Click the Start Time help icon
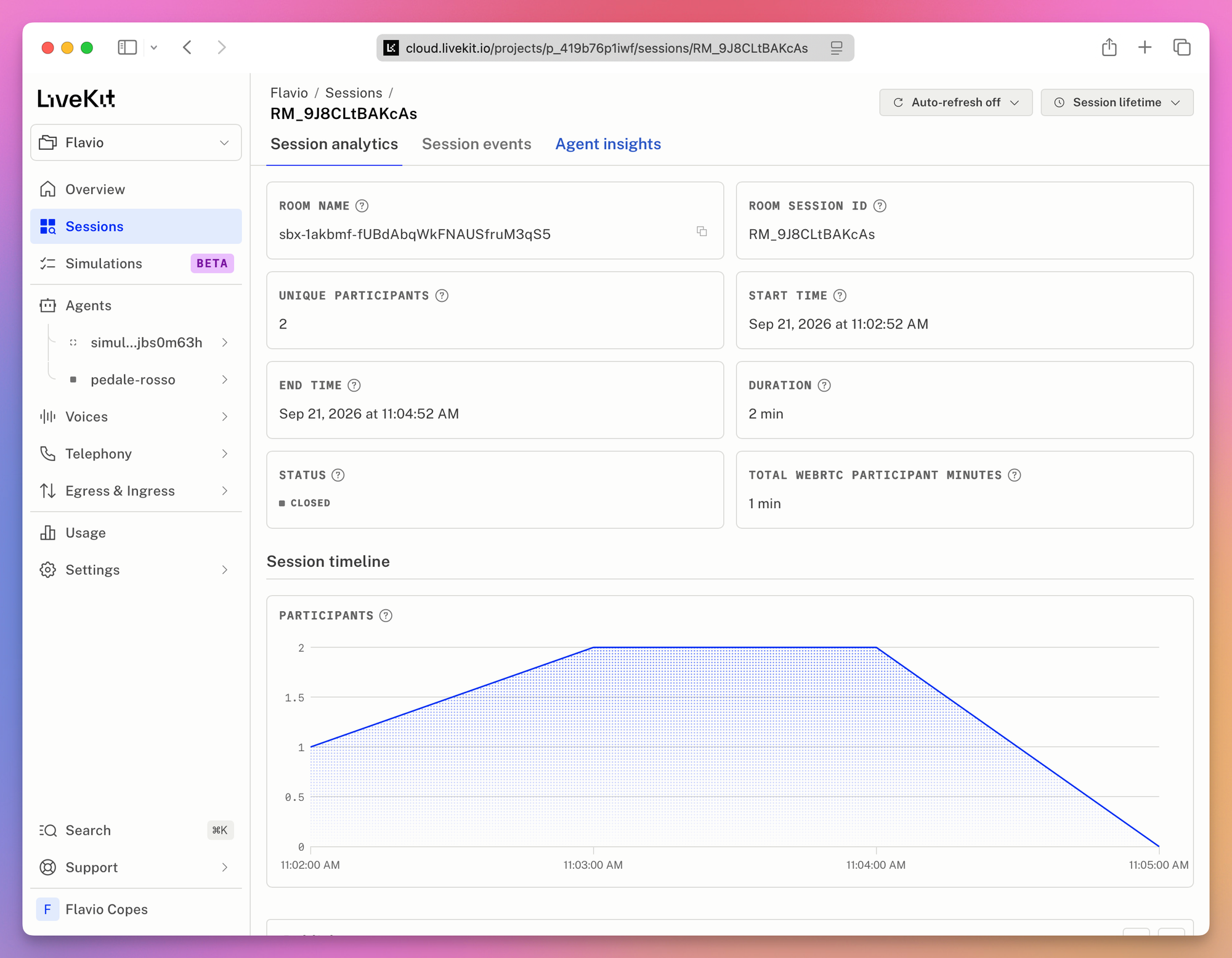The image size is (1232, 958). [x=840, y=296]
